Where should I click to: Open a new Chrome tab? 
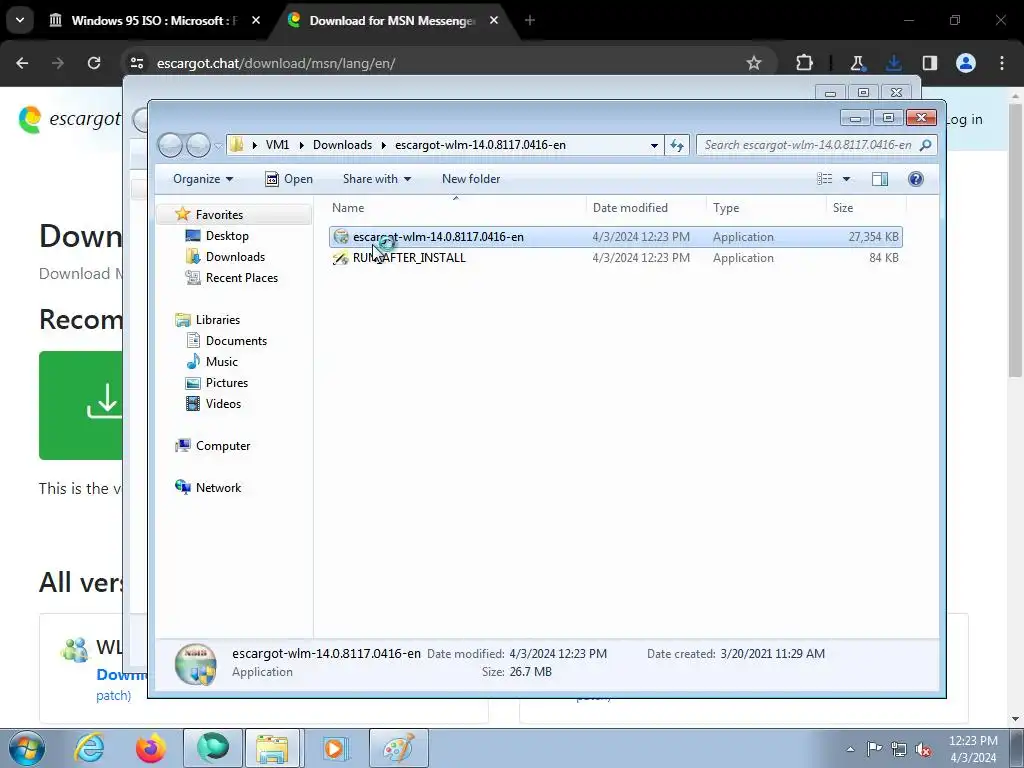pyautogui.click(x=530, y=21)
